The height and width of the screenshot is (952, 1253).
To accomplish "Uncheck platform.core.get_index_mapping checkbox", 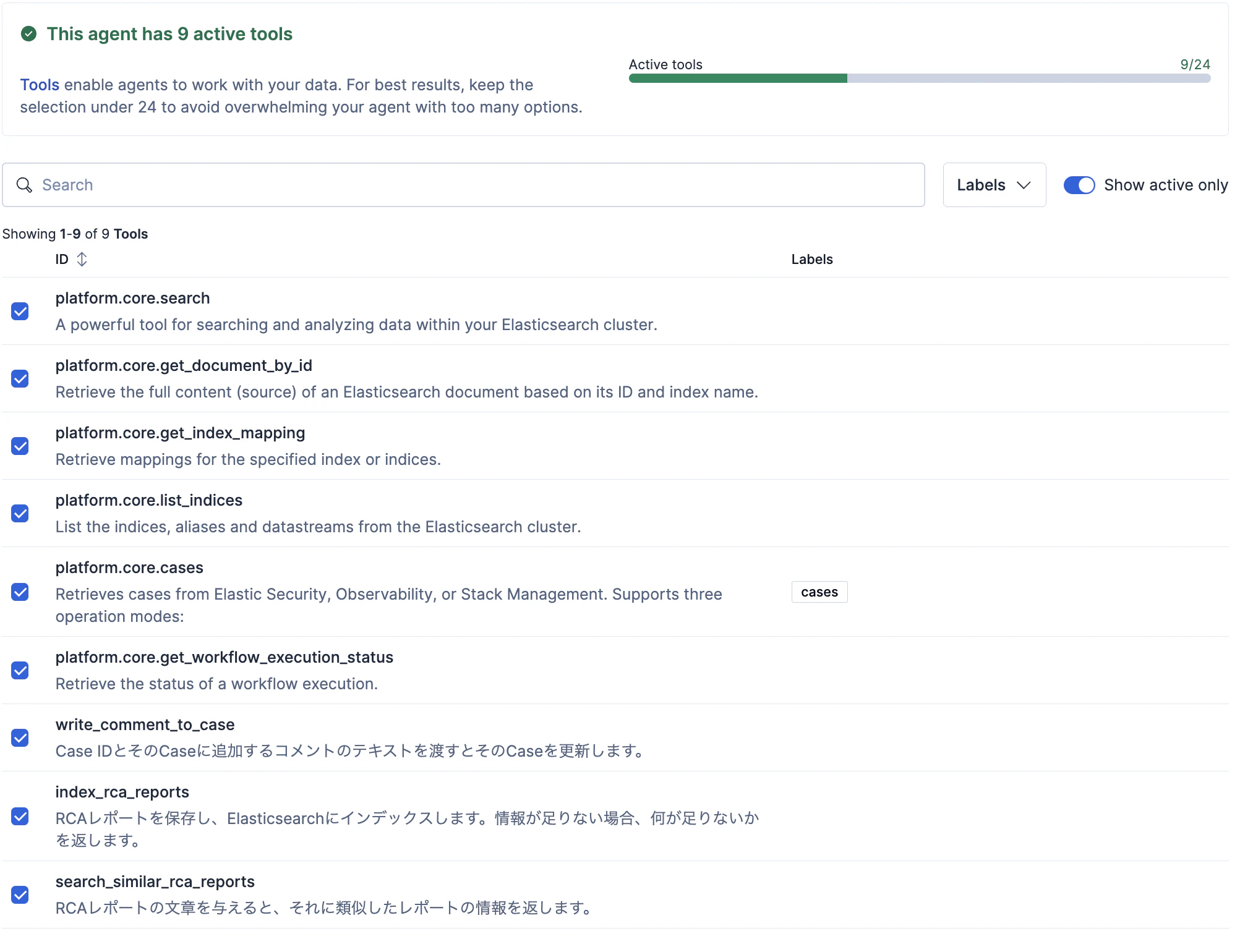I will [20, 446].
